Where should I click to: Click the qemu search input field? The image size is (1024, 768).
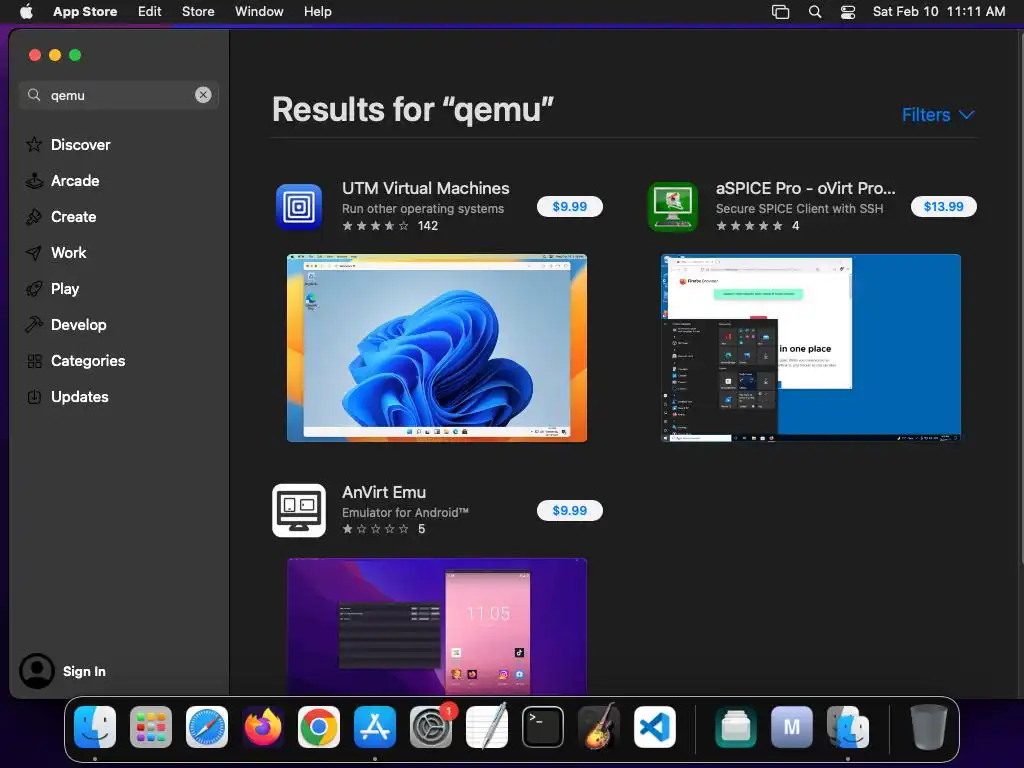[119, 95]
